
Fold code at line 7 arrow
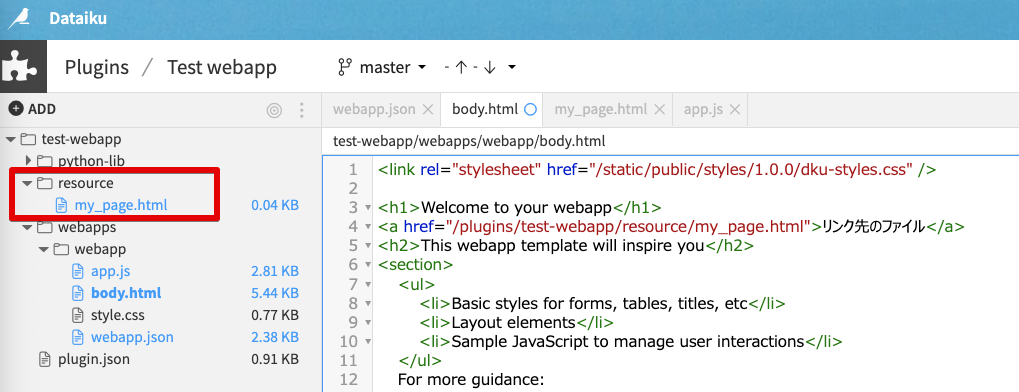coord(367,285)
